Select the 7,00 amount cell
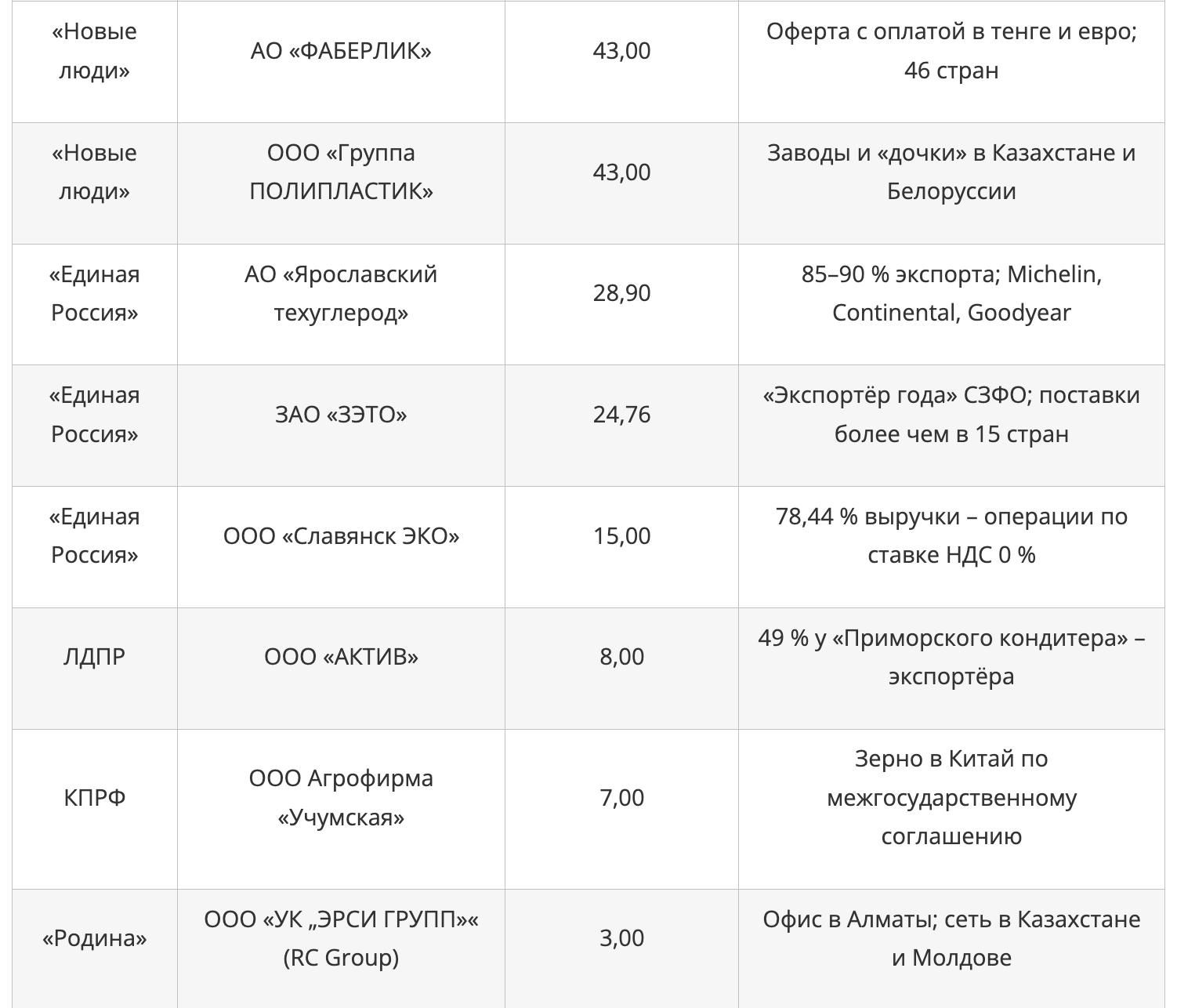 621,798
